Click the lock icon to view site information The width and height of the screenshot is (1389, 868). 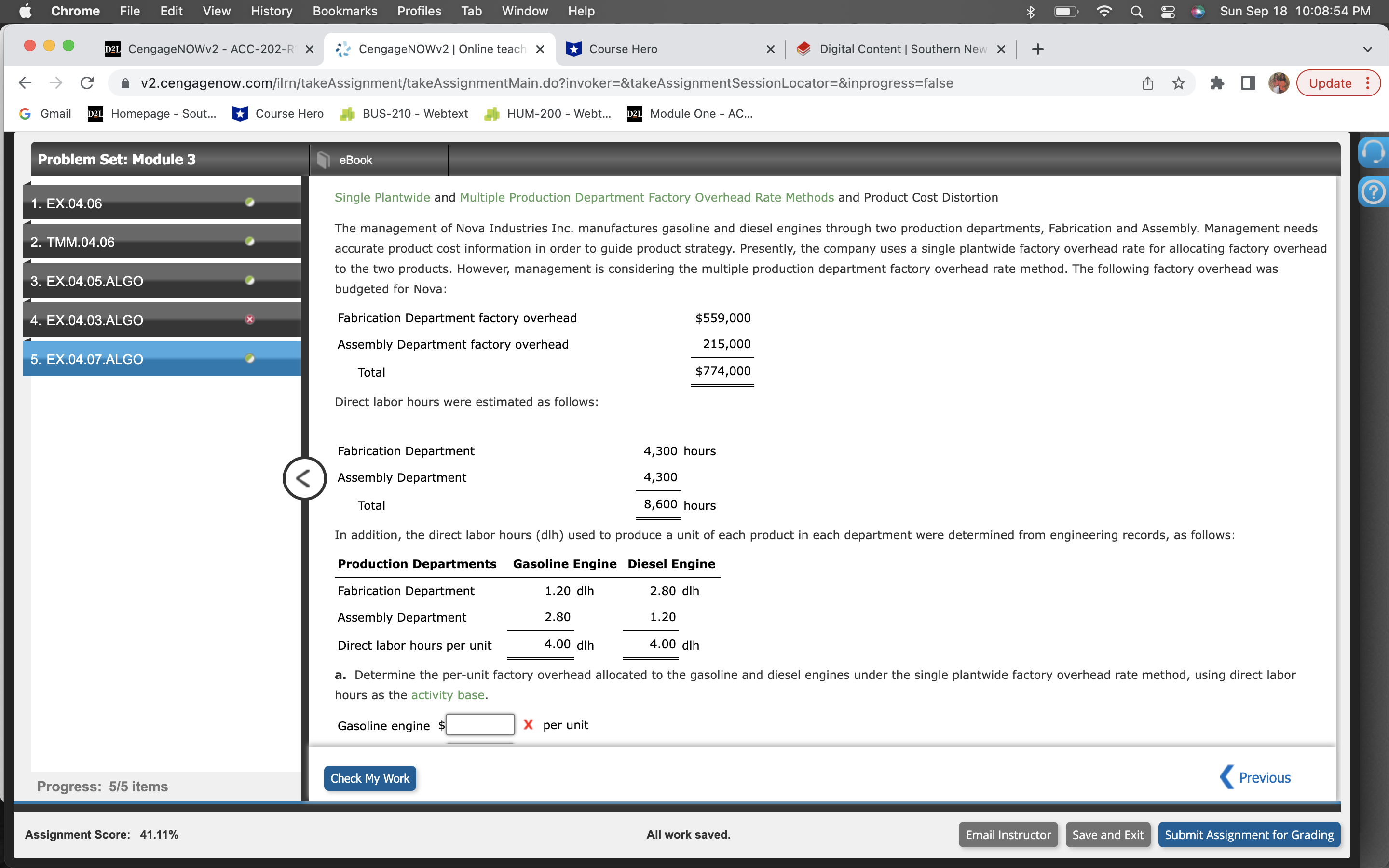[125, 82]
